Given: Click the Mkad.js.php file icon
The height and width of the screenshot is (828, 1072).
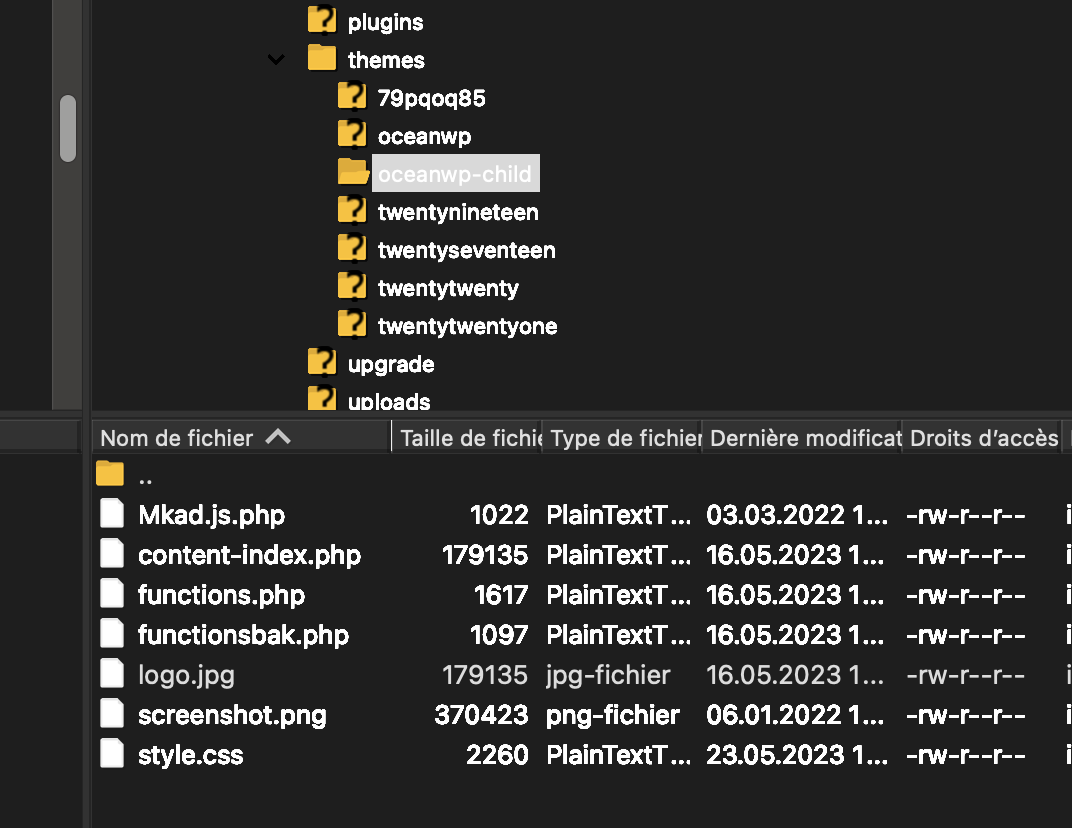Looking at the screenshot, I should (x=112, y=515).
